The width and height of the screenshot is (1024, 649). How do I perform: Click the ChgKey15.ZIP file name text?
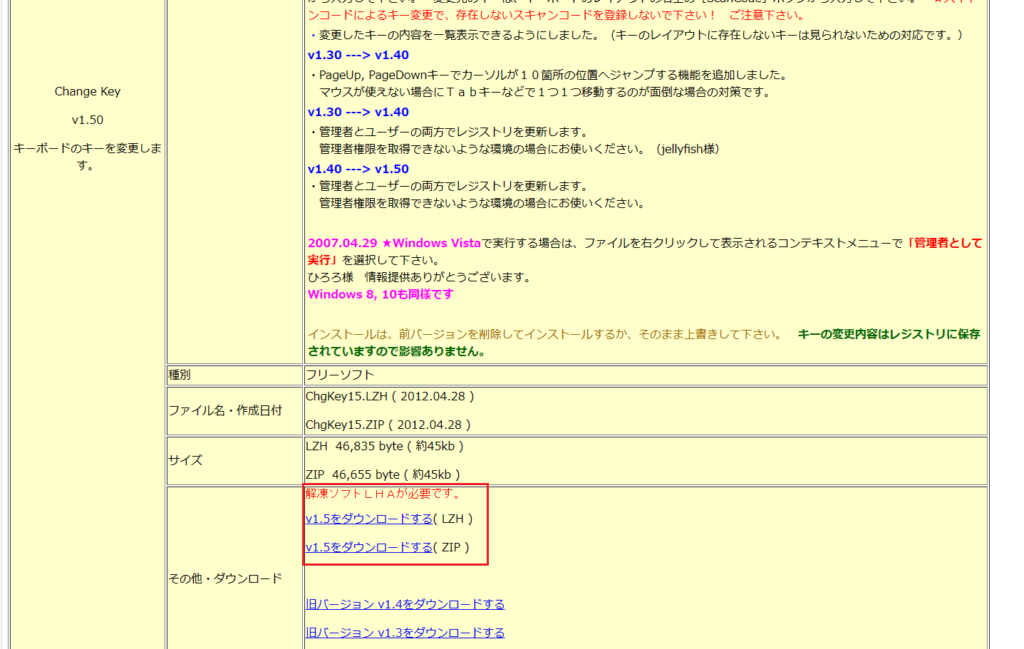(344, 425)
